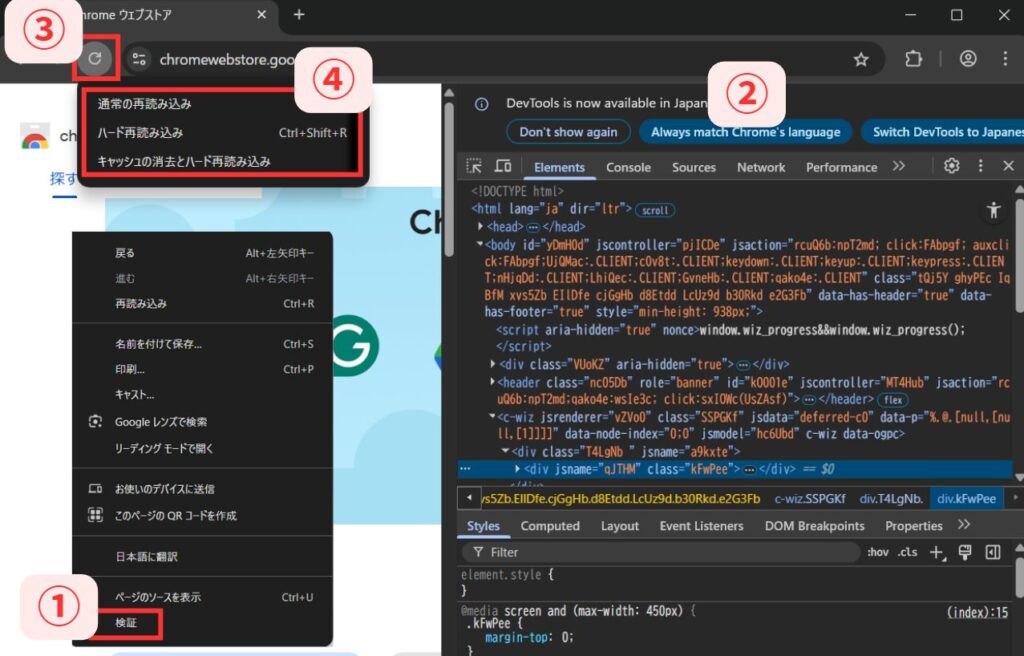
Task: Toggle the :hov element state panel
Action: click(877, 552)
